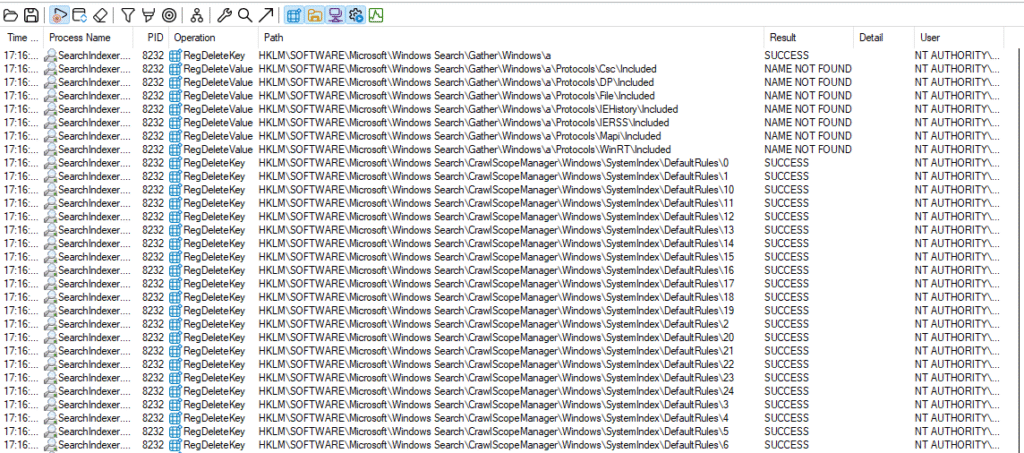
Task: Click the Jump to Object arrow icon
Action: tap(264, 15)
